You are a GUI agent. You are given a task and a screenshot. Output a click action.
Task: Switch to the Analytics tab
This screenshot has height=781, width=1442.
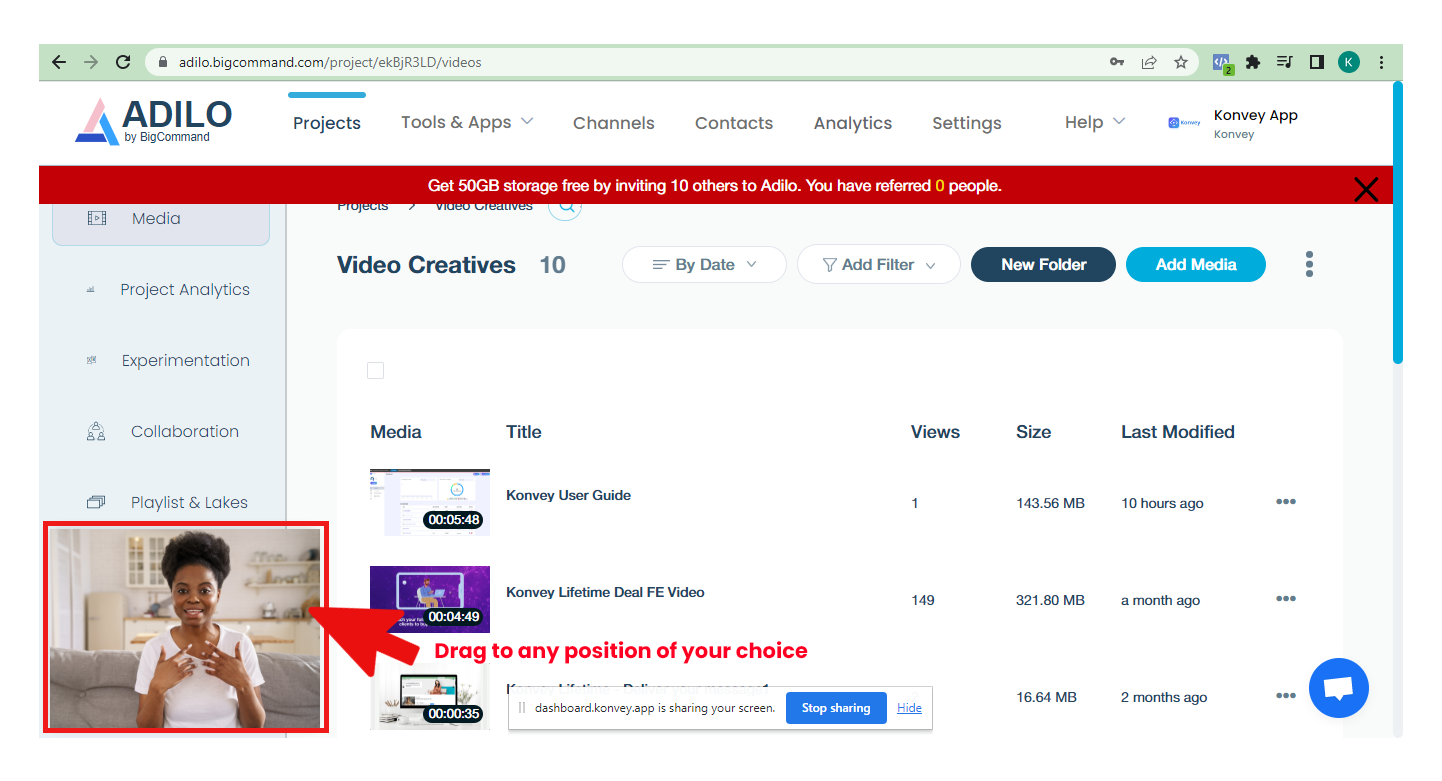pyautogui.click(x=853, y=123)
